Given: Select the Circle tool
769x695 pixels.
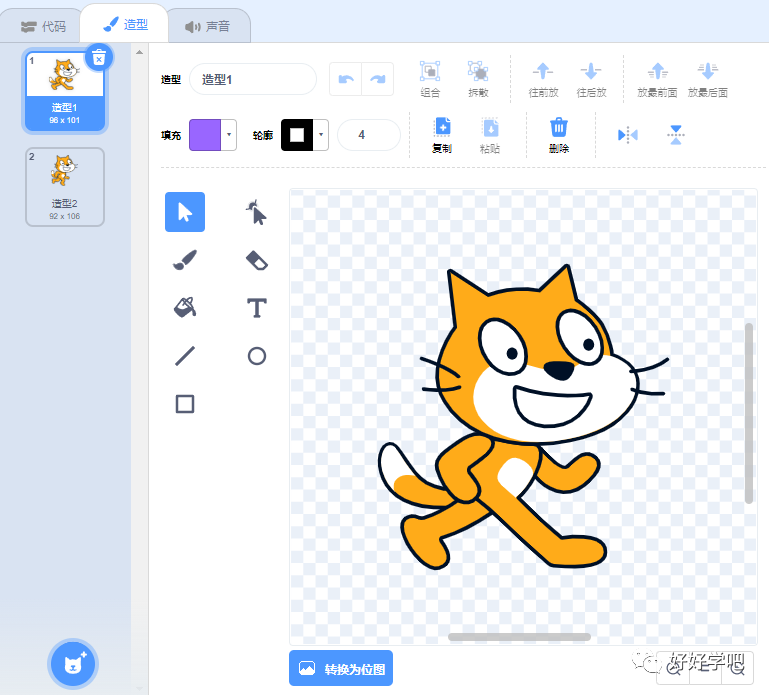Looking at the screenshot, I should (256, 356).
